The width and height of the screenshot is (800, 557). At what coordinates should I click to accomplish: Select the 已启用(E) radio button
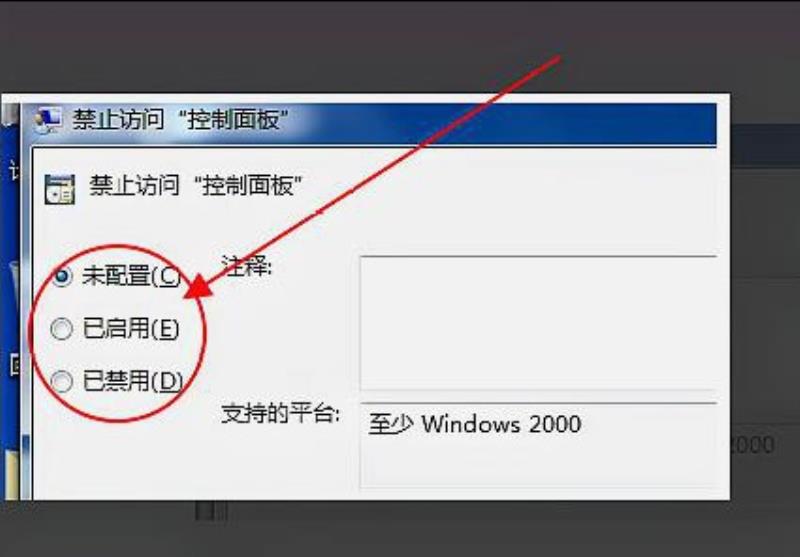pyautogui.click(x=61, y=329)
